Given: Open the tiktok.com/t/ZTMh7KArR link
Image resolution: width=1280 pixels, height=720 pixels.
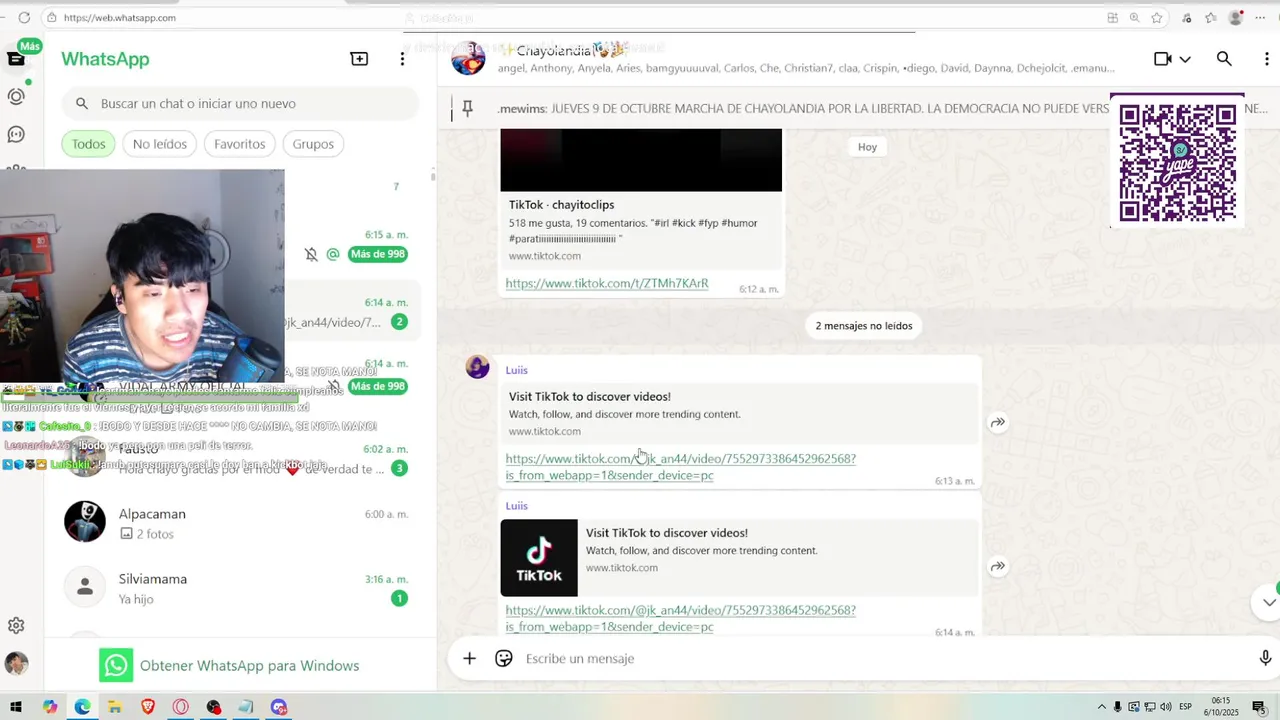Looking at the screenshot, I should tap(607, 283).
